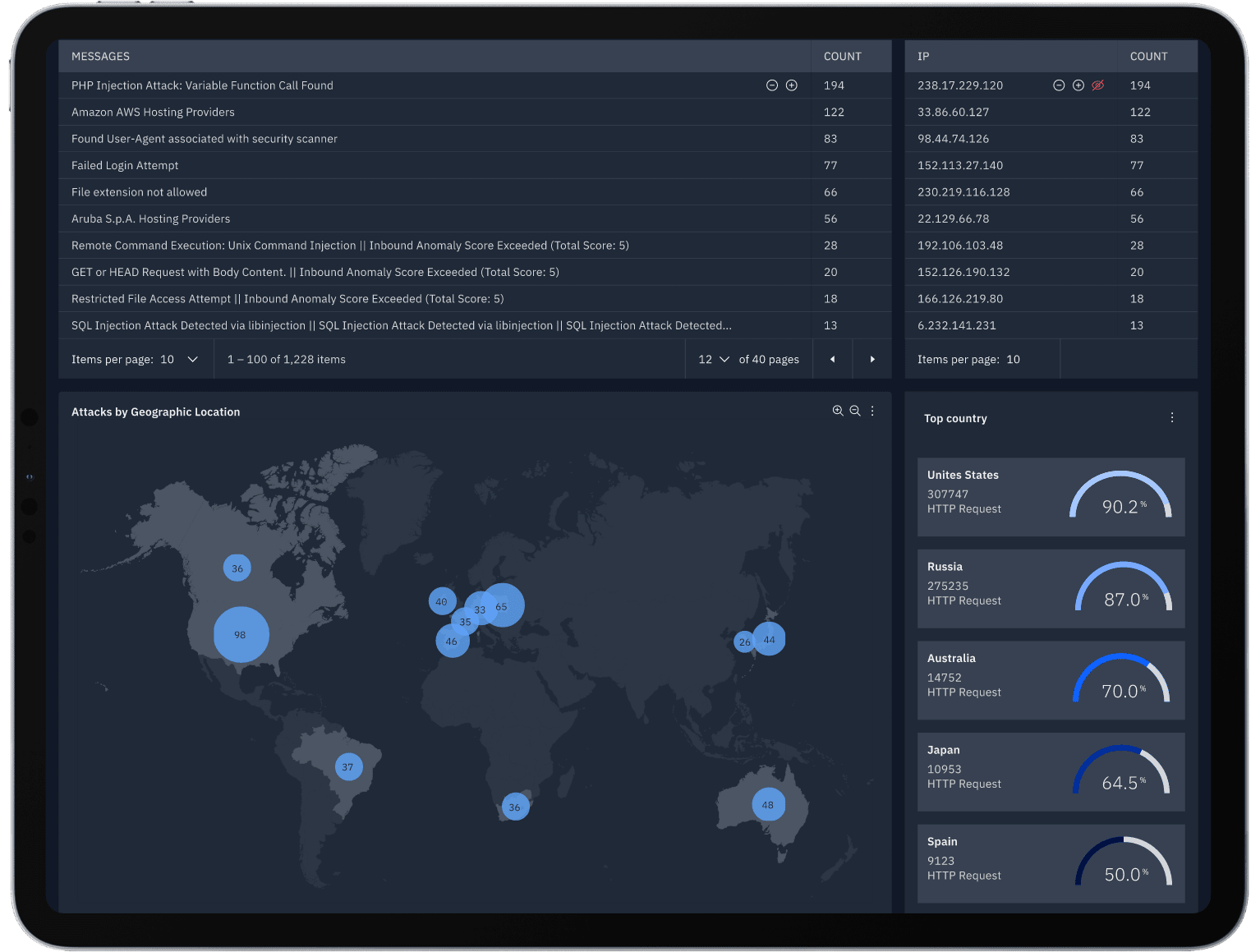Select the 48 bubble over Australia
This screenshot has height=952, width=1260.
(768, 805)
